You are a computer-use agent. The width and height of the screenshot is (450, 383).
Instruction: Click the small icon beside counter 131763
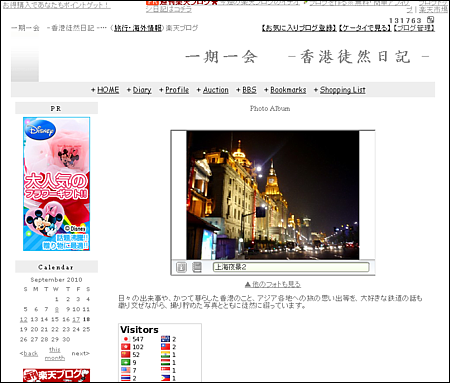point(431,20)
